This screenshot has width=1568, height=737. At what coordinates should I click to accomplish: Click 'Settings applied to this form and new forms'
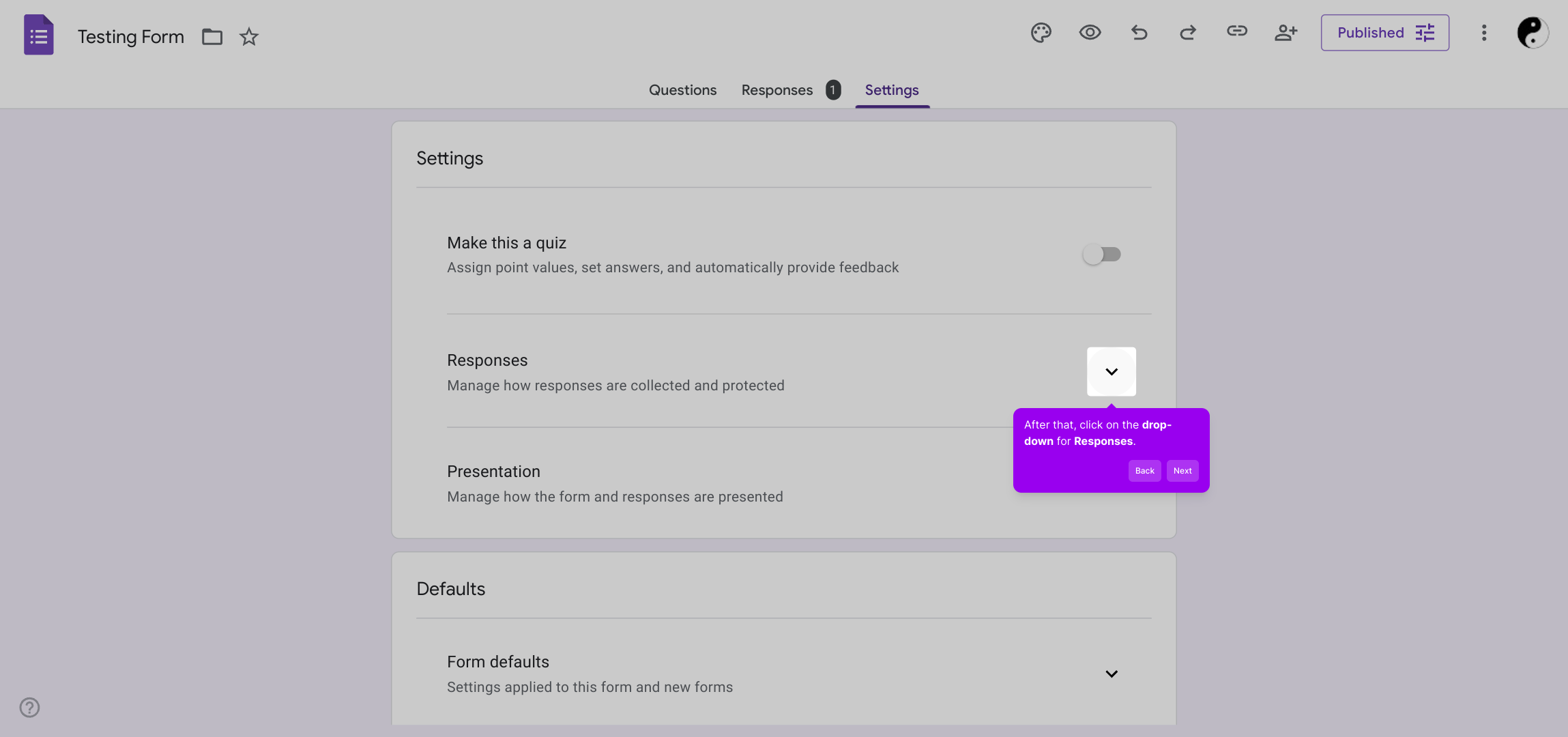tap(590, 687)
